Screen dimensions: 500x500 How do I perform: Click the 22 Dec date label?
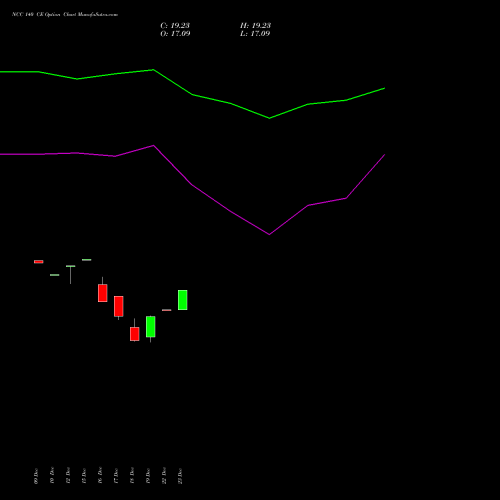click(164, 476)
